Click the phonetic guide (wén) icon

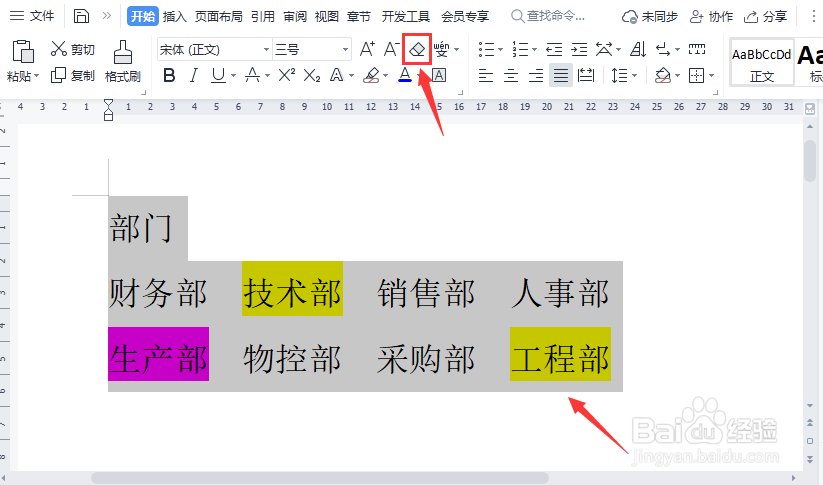pyautogui.click(x=441, y=49)
